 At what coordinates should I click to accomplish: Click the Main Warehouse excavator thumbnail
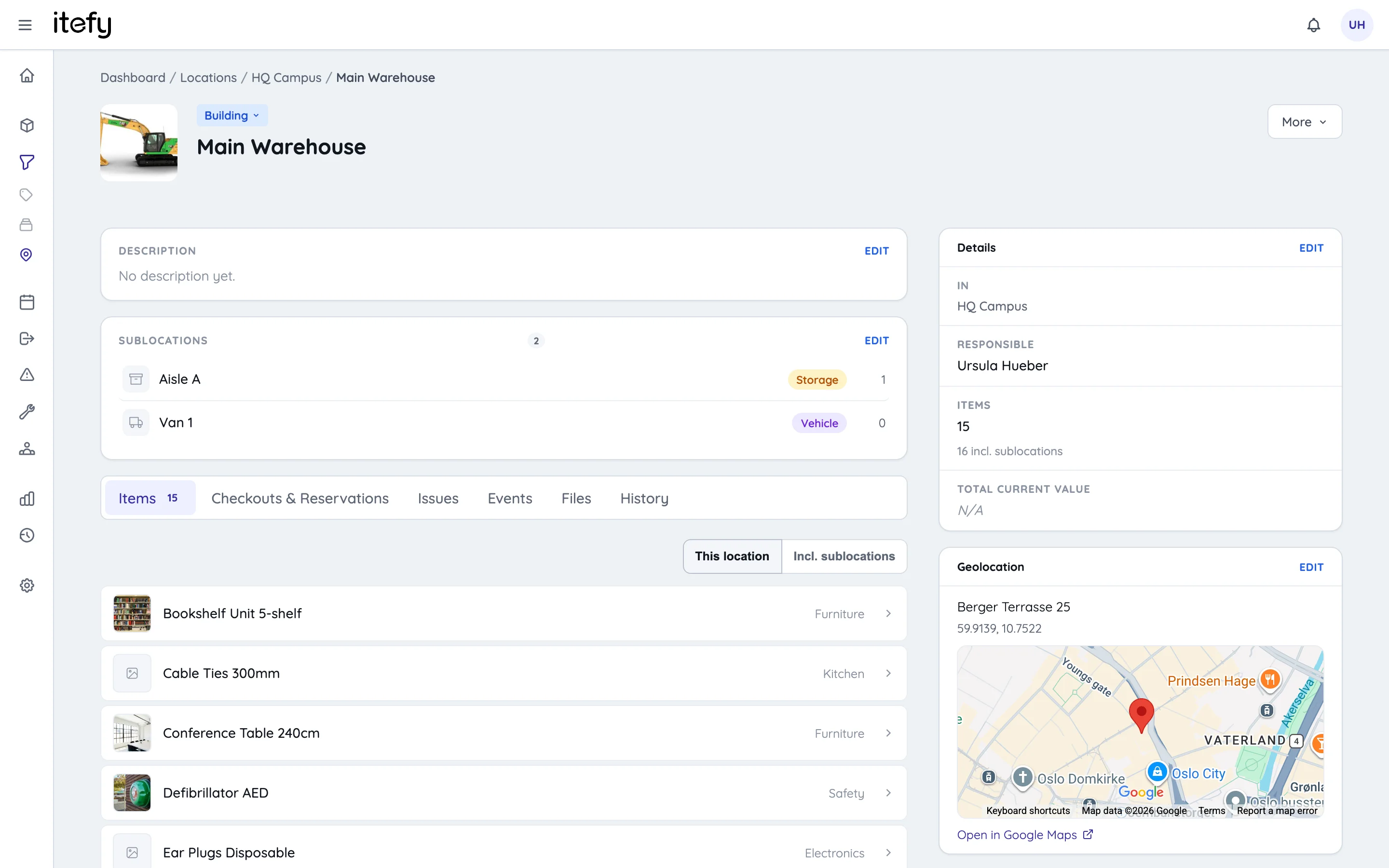[139, 142]
